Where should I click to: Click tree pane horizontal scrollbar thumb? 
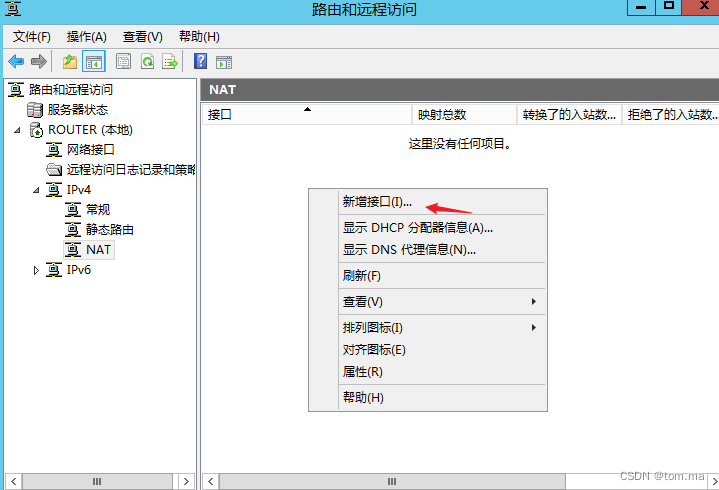97,482
